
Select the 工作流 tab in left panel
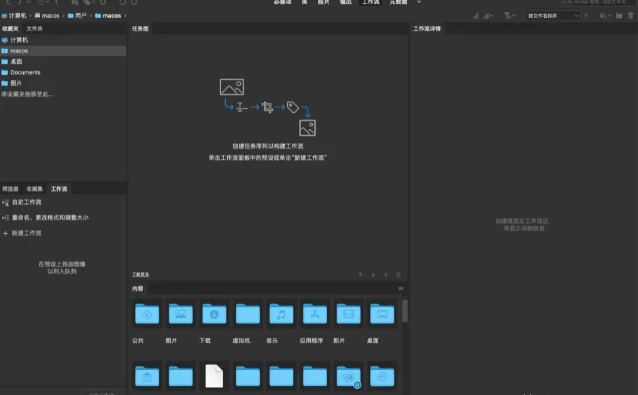(x=59, y=189)
